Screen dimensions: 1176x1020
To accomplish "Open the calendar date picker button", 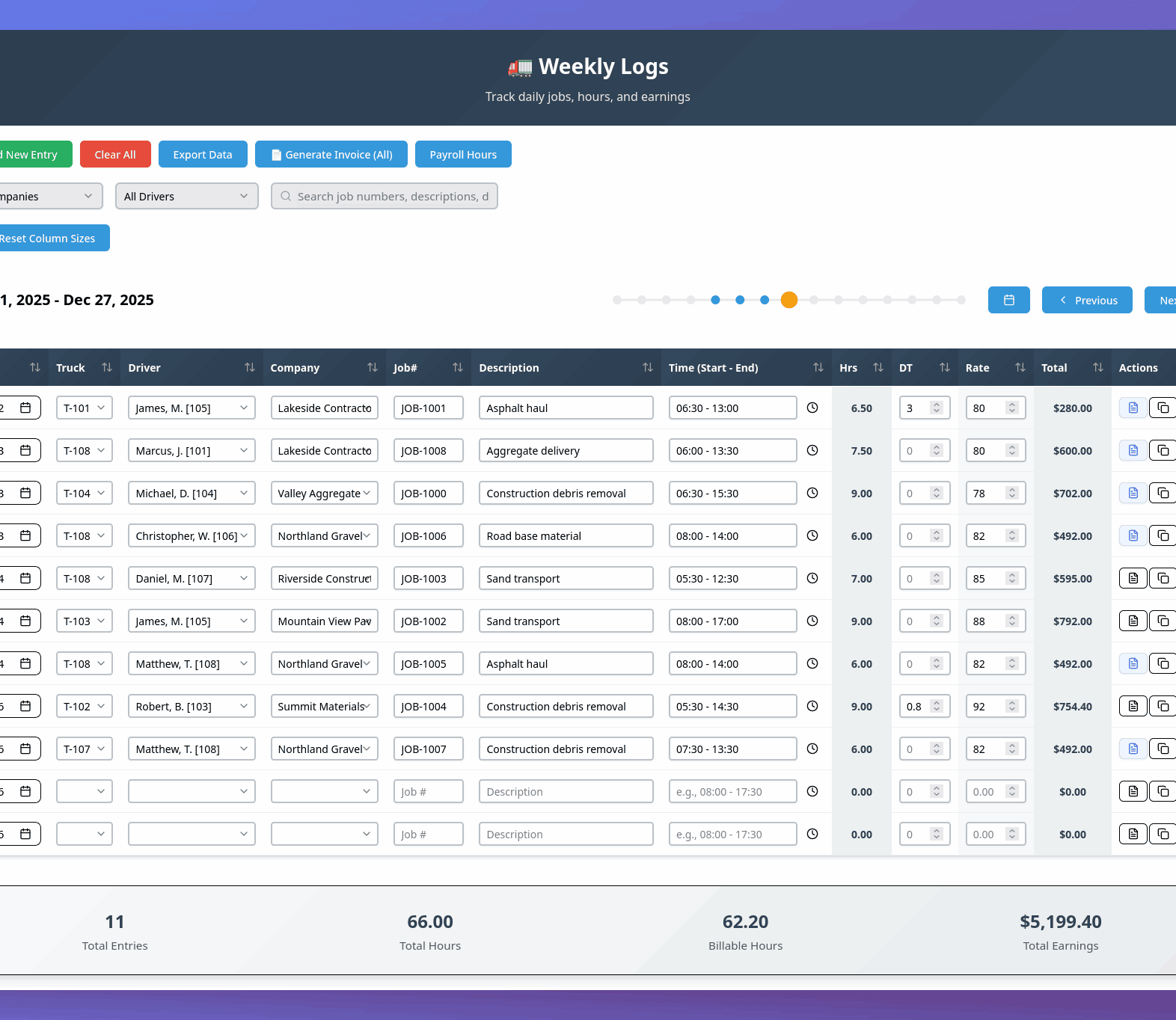I will tap(1008, 300).
